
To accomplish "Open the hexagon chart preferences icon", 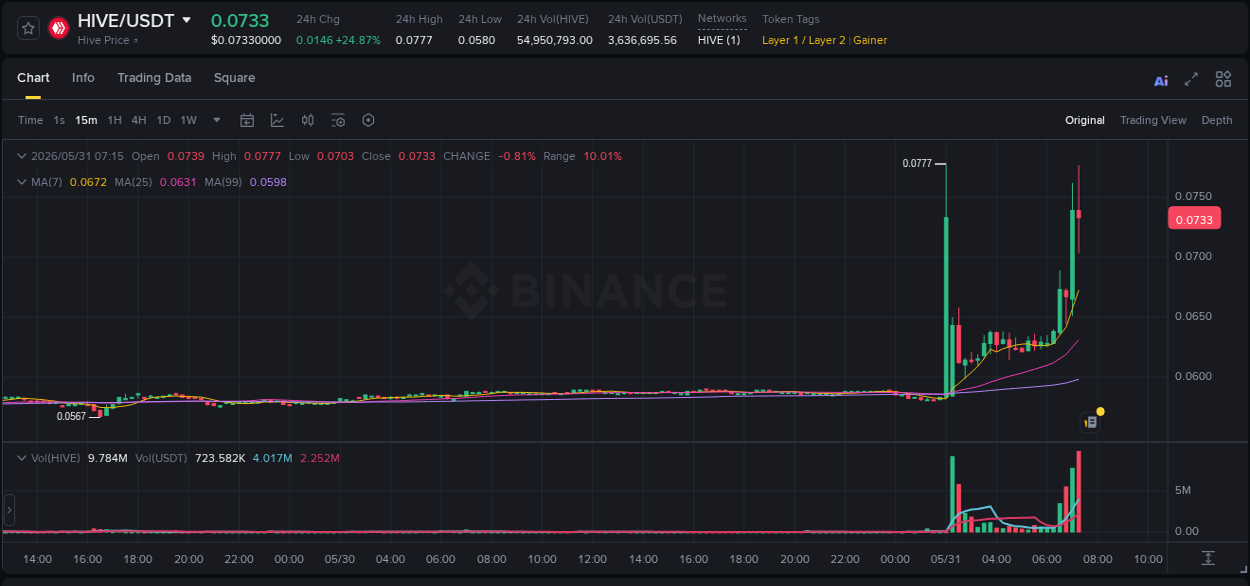I will (x=368, y=120).
